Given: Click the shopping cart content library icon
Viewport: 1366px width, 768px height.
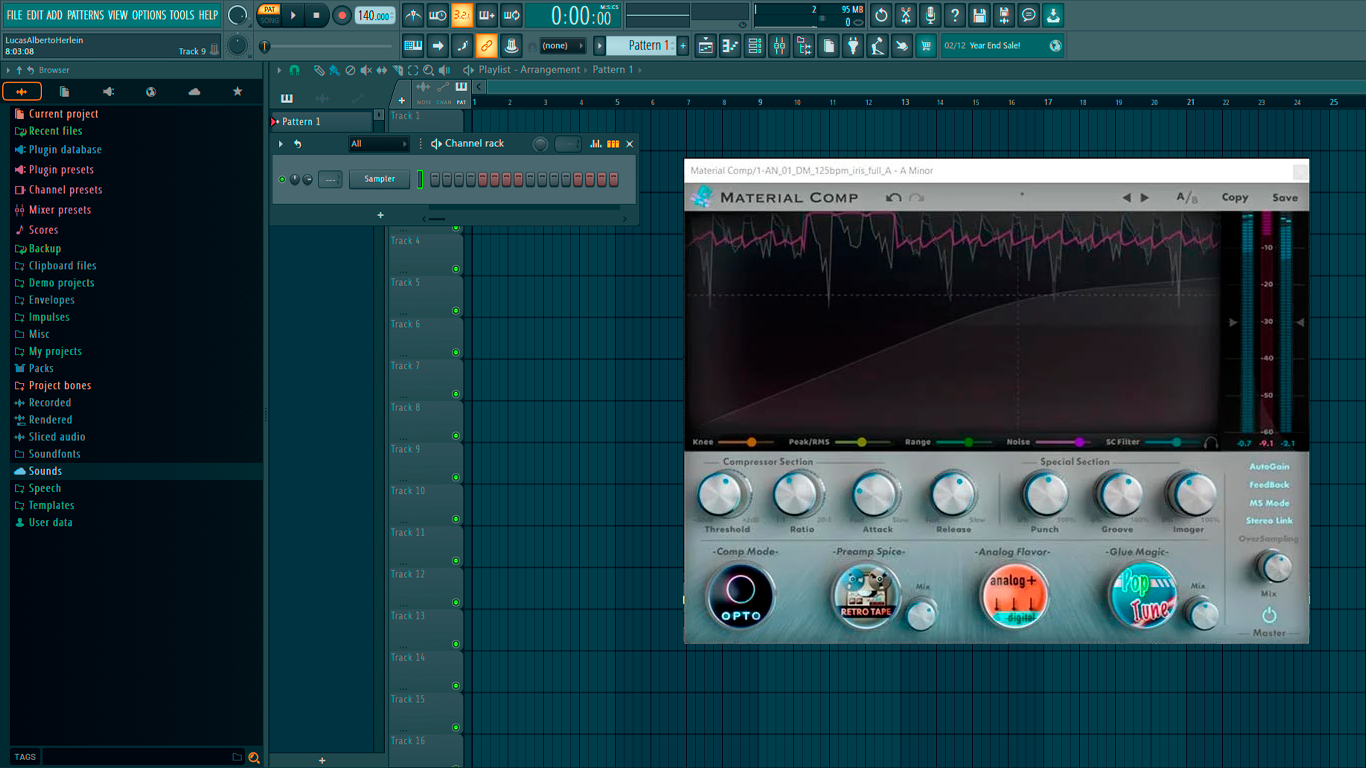Looking at the screenshot, I should (x=926, y=45).
